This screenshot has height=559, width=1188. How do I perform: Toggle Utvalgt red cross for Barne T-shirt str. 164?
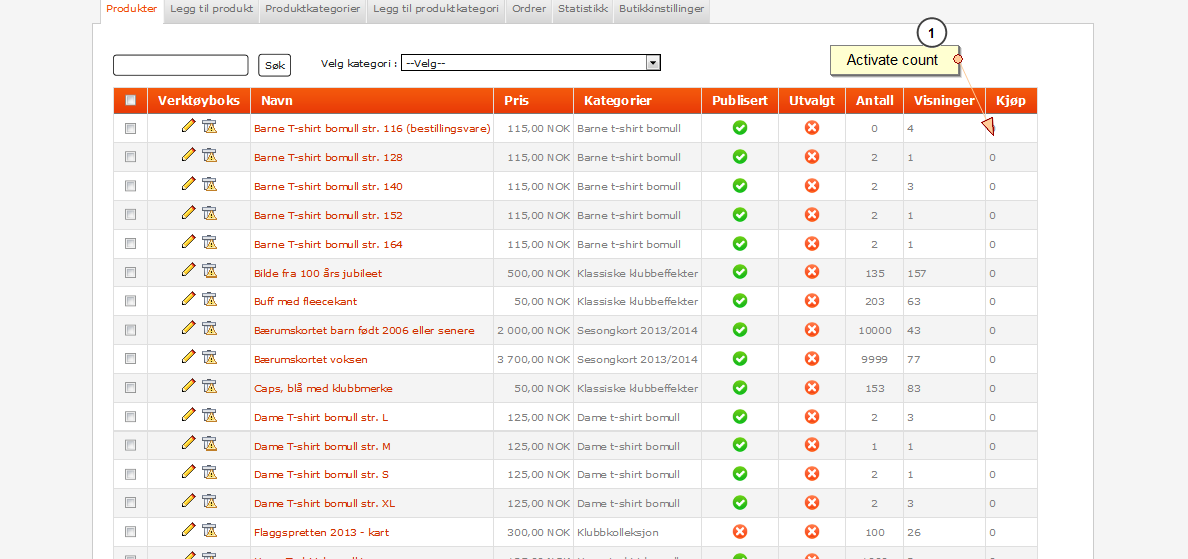pos(811,243)
